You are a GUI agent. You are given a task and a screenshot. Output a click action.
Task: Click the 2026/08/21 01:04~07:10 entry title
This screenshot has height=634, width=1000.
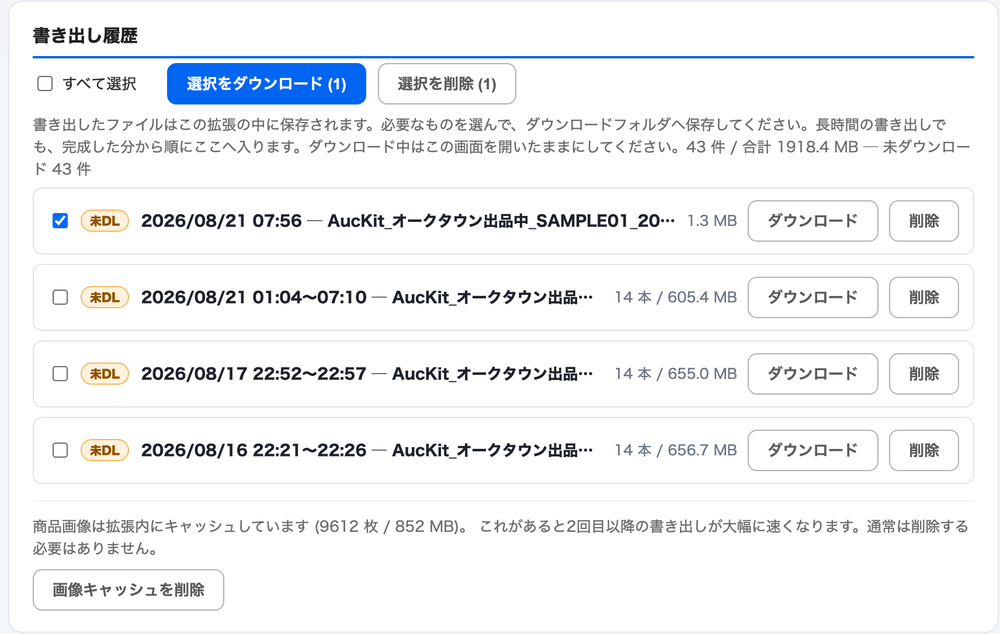click(x=367, y=297)
